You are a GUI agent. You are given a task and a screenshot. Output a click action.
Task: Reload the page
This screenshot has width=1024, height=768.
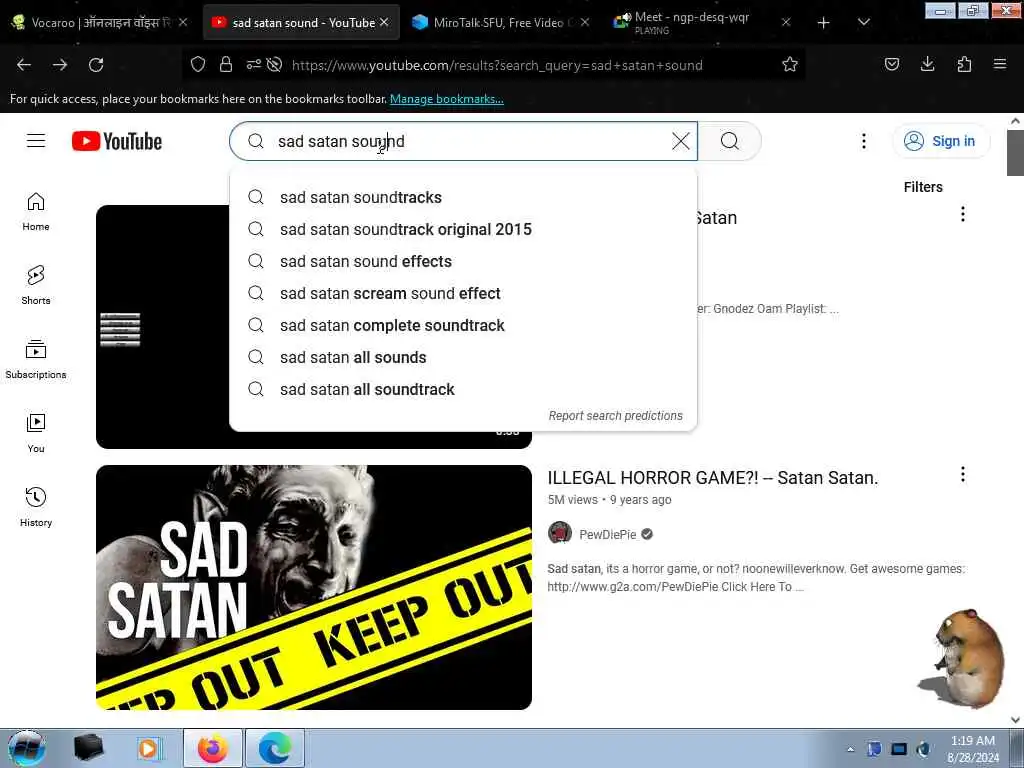click(96, 65)
